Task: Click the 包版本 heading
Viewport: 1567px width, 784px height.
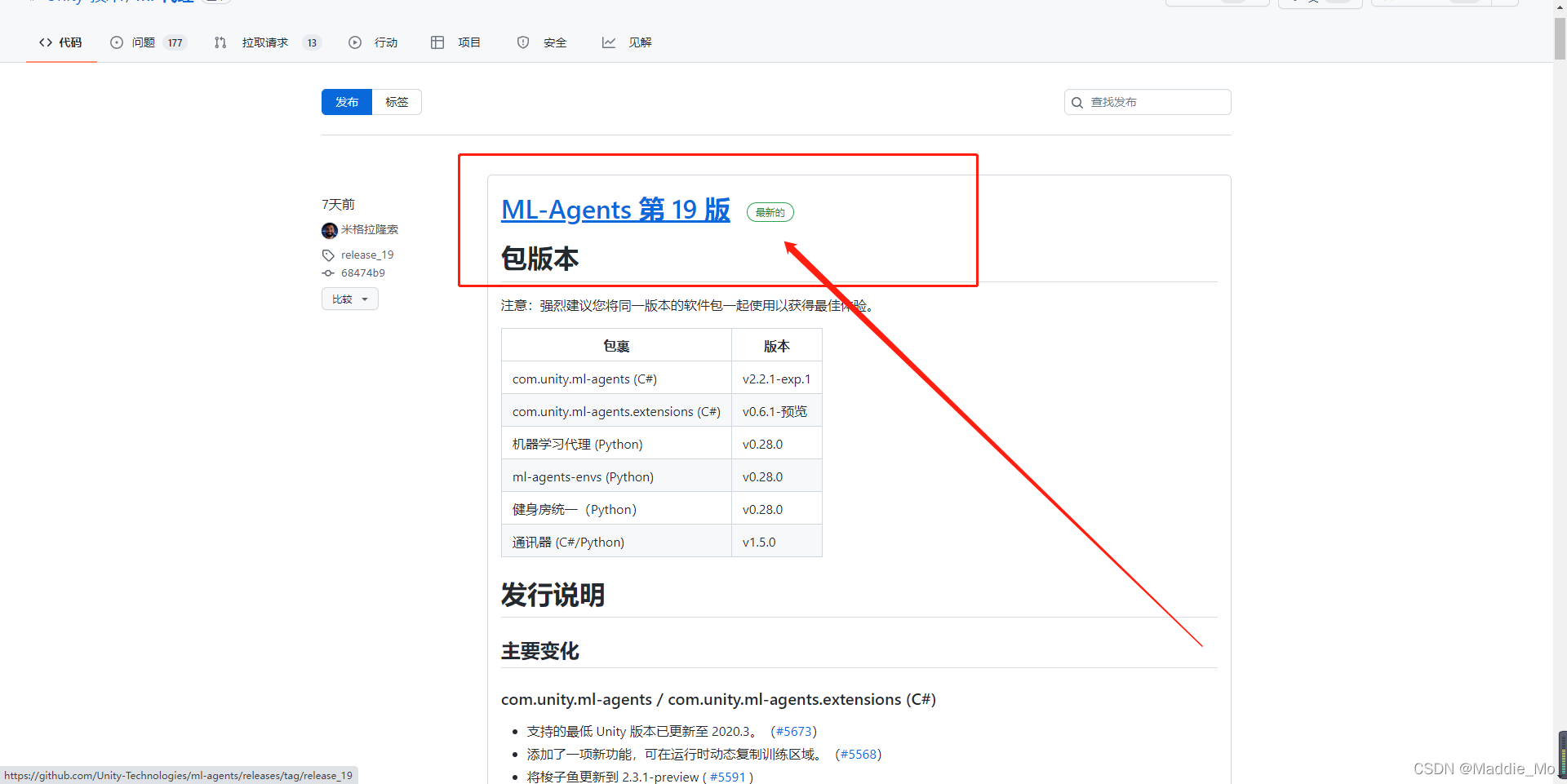Action: 539,259
